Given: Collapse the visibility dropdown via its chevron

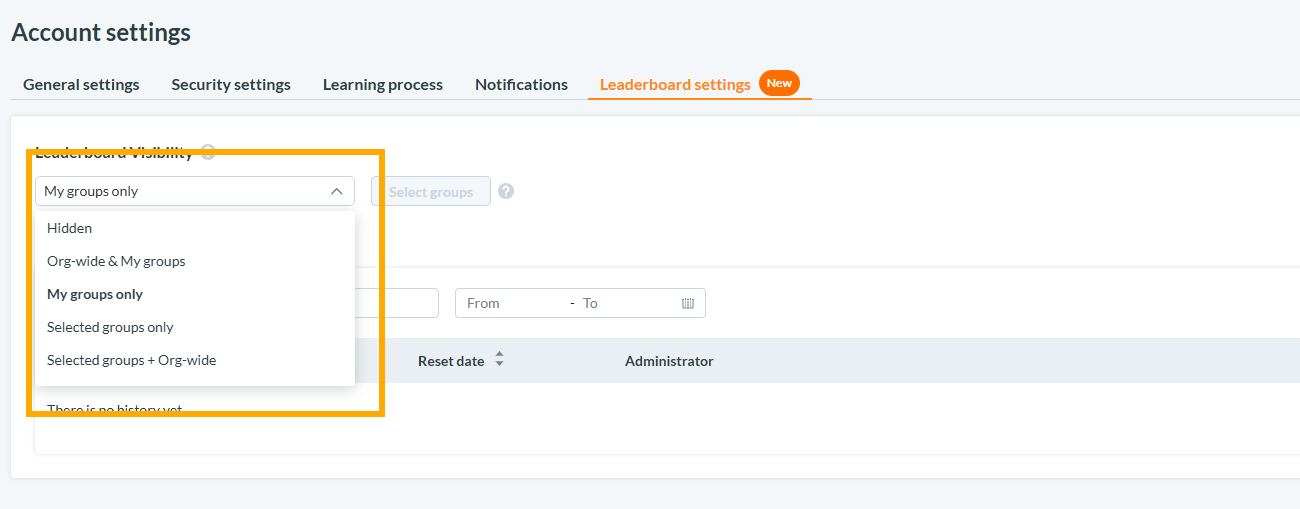Looking at the screenshot, I should pyautogui.click(x=336, y=191).
